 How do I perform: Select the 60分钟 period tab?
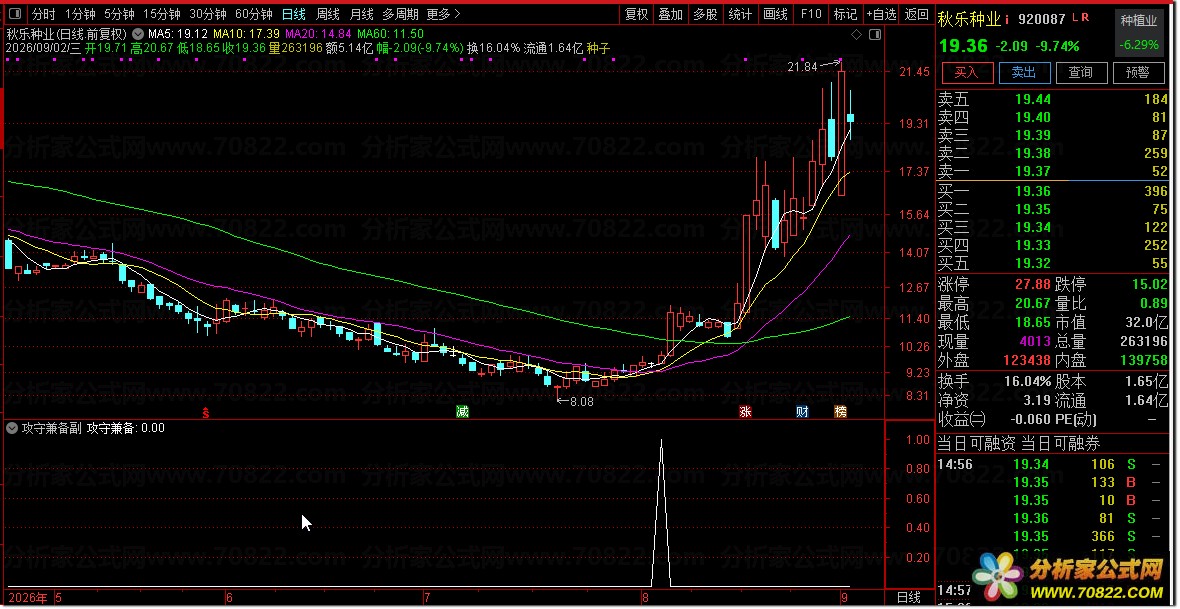[x=254, y=14]
